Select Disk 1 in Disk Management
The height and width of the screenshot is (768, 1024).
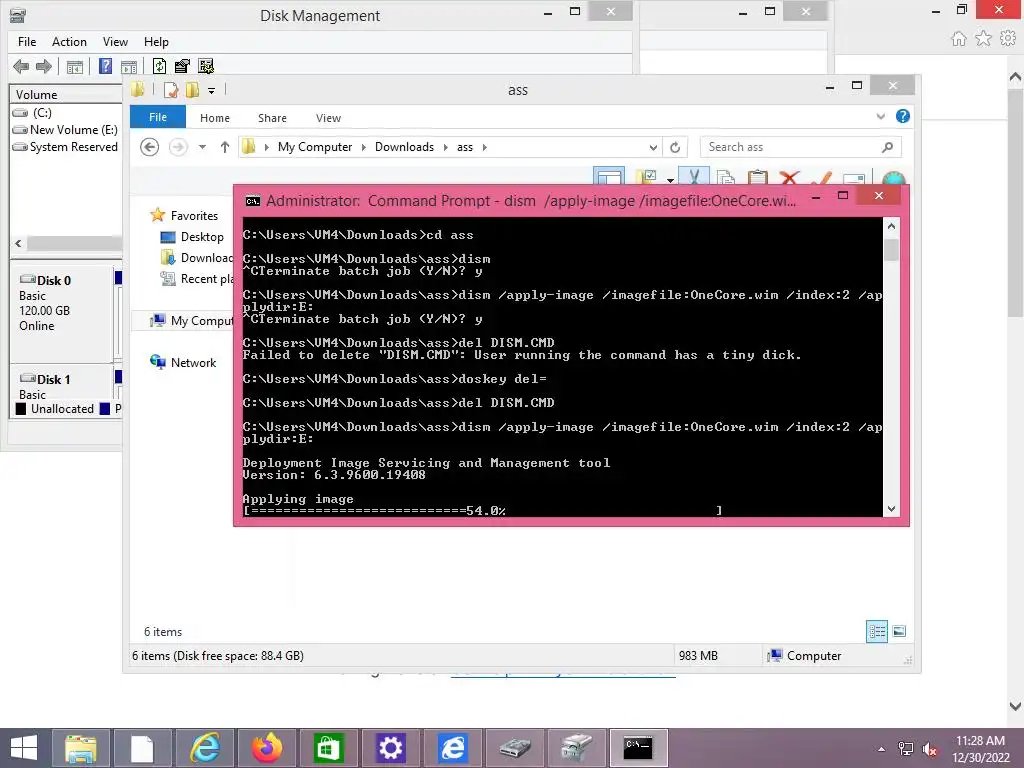pyautogui.click(x=61, y=385)
